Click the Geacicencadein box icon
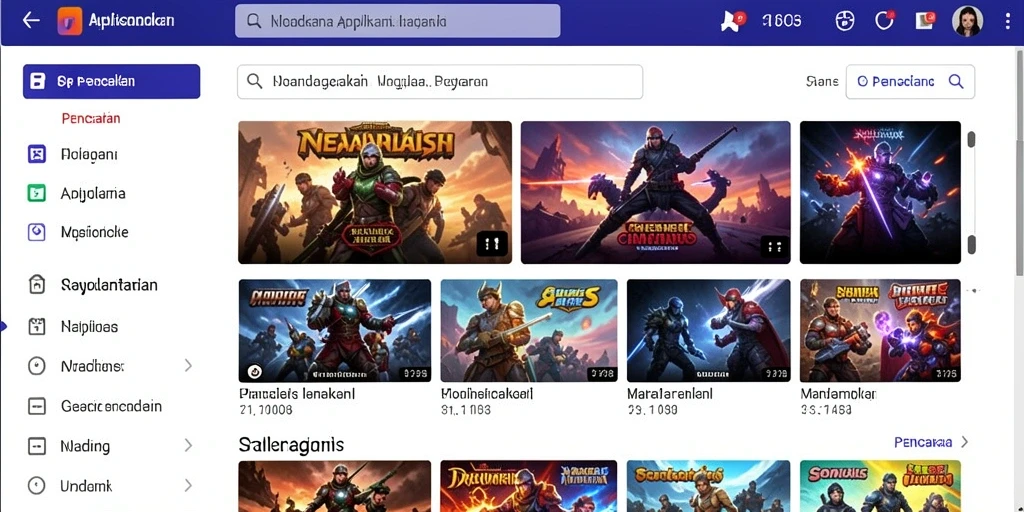 click(x=37, y=406)
